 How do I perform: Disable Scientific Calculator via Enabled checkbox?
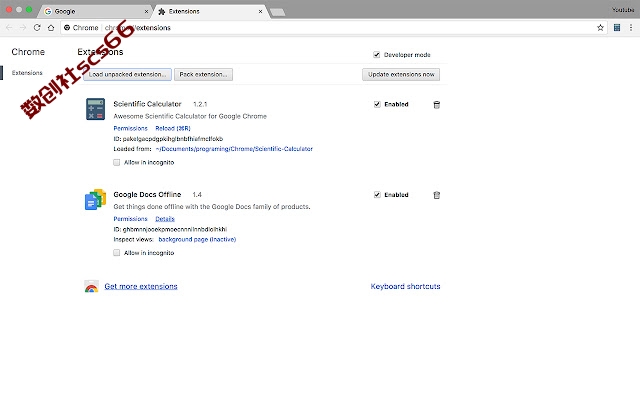[377, 104]
